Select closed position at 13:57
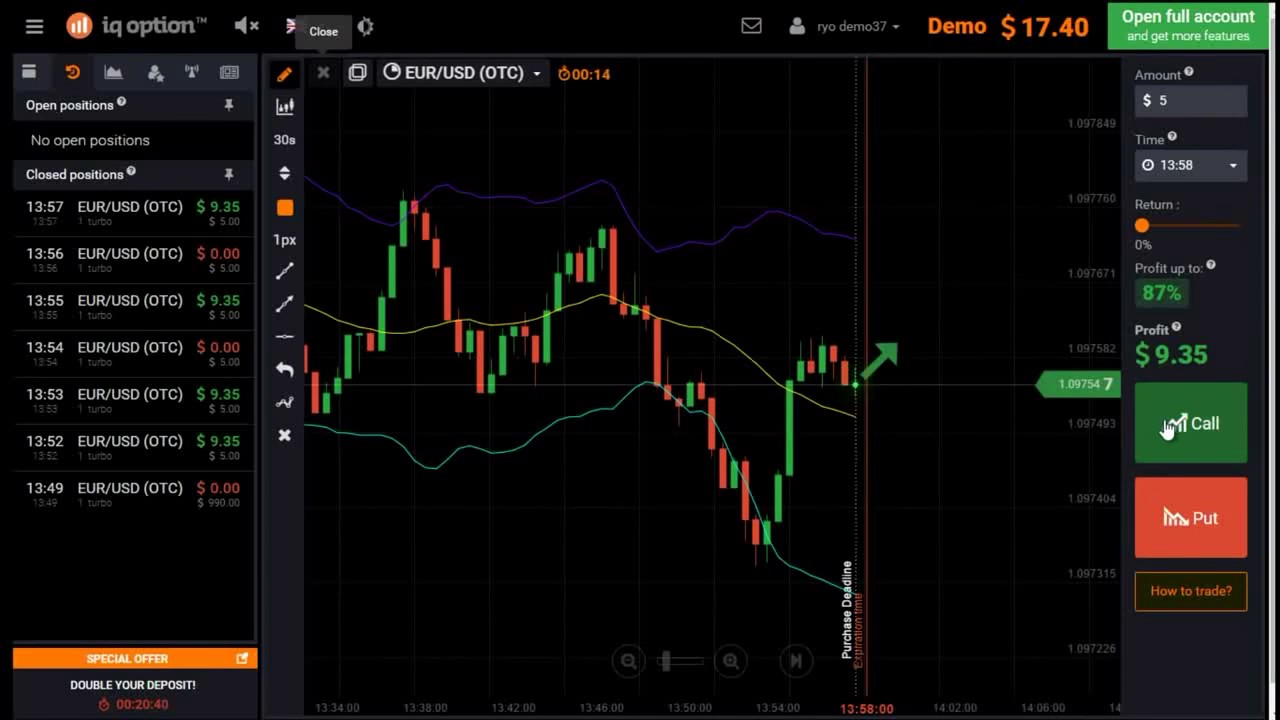 (x=133, y=213)
